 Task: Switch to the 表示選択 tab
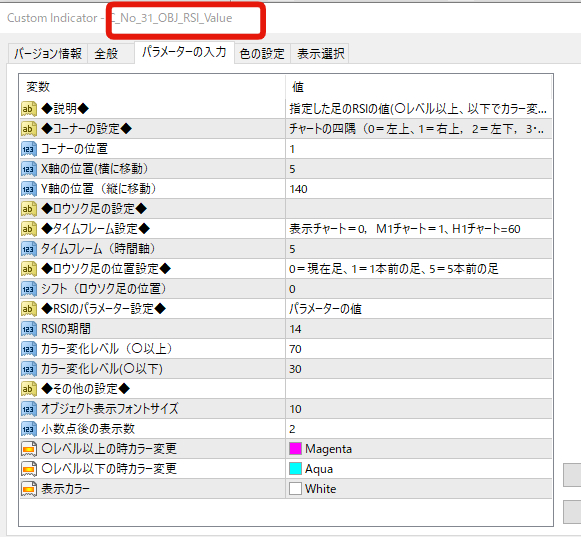tap(321, 54)
